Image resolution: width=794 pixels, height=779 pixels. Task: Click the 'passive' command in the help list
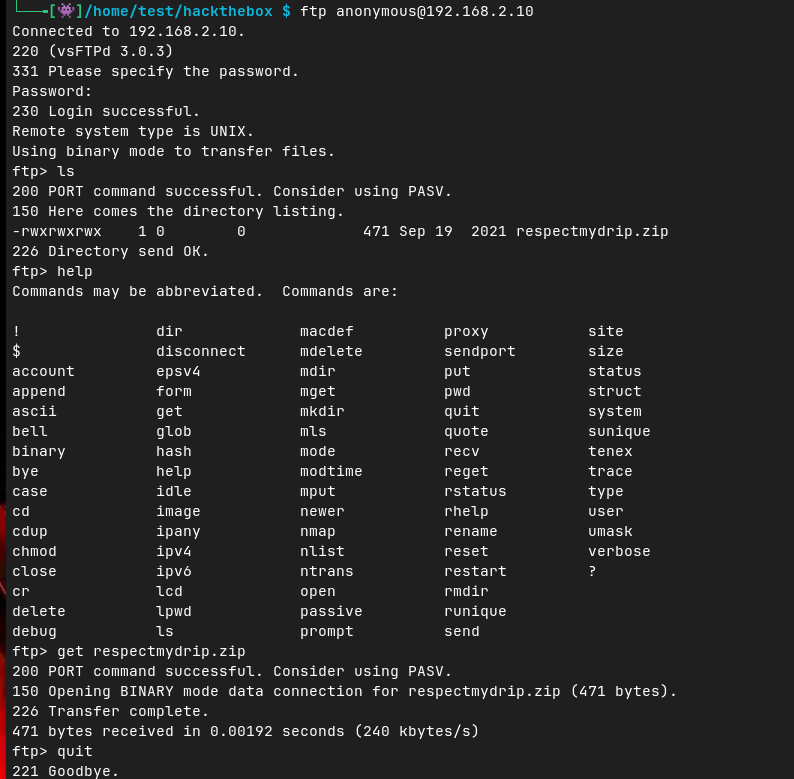331,611
